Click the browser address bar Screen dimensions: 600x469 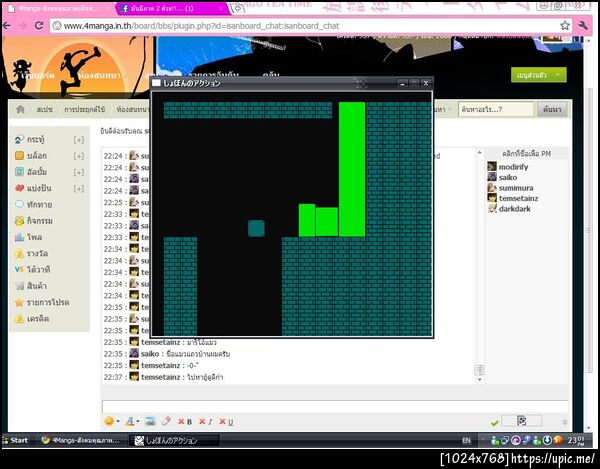[311, 26]
